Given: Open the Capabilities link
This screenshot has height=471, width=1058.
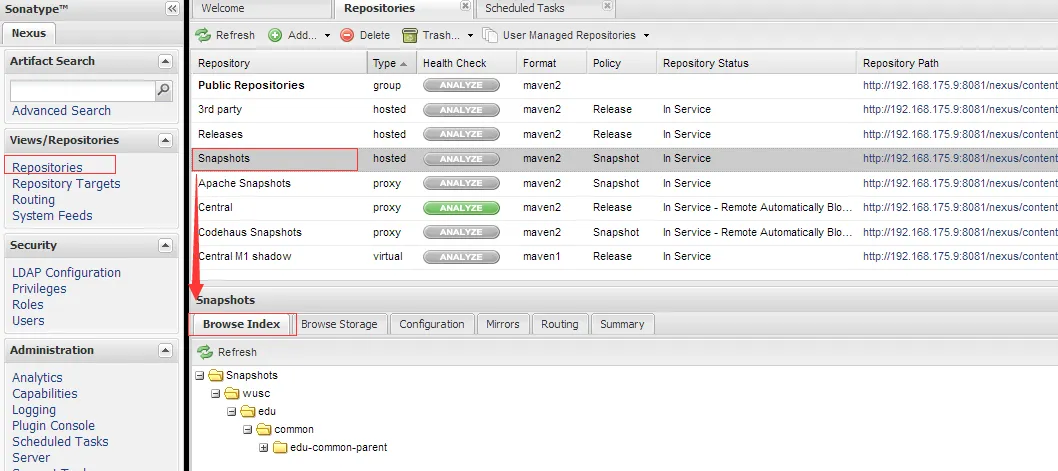Looking at the screenshot, I should 45,394.
